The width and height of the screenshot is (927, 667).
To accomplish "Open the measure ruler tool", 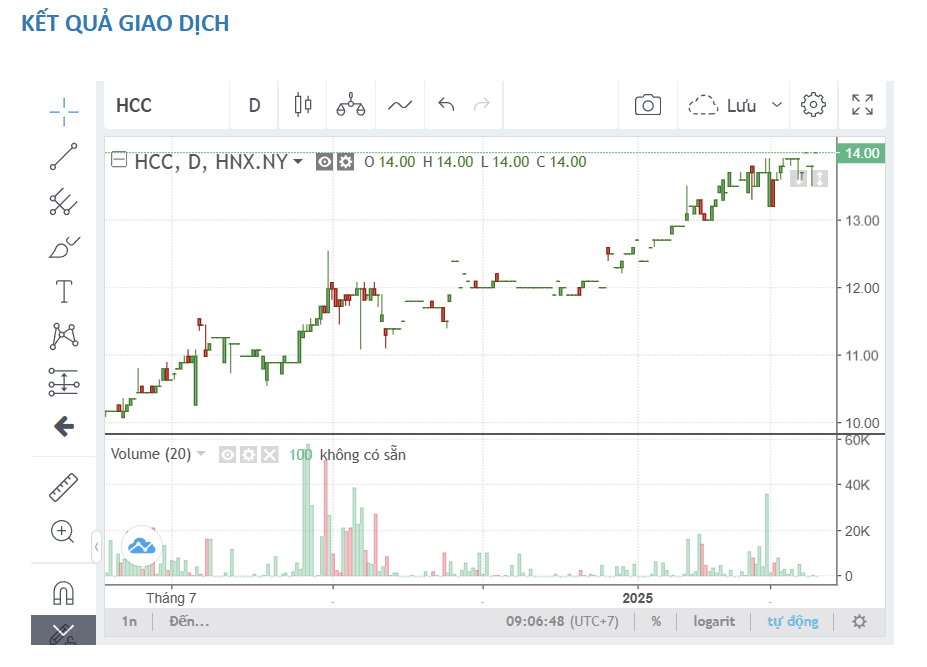I will click(x=64, y=487).
